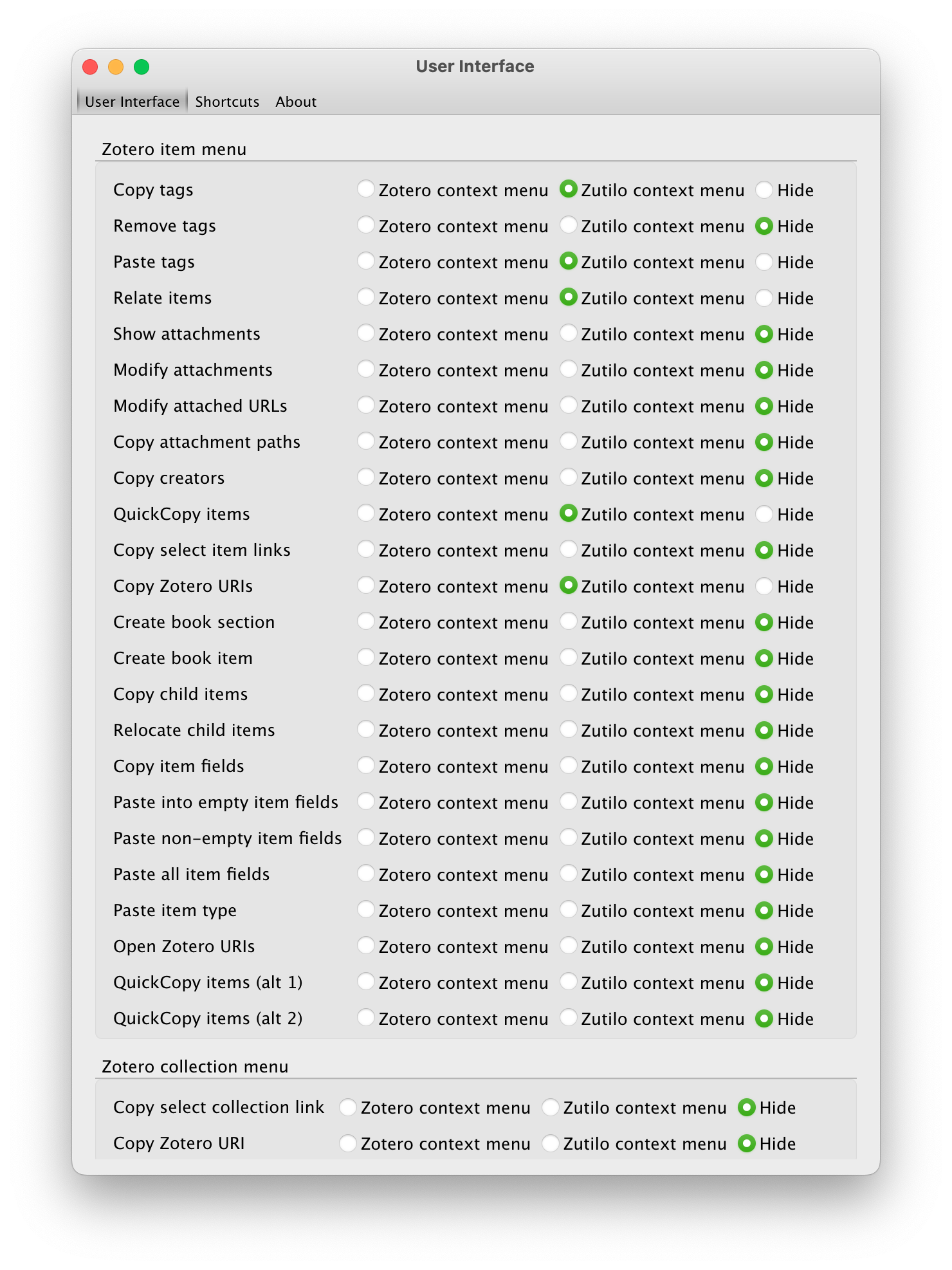The image size is (952, 1270).
Task: Open the About tab
Action: click(296, 102)
